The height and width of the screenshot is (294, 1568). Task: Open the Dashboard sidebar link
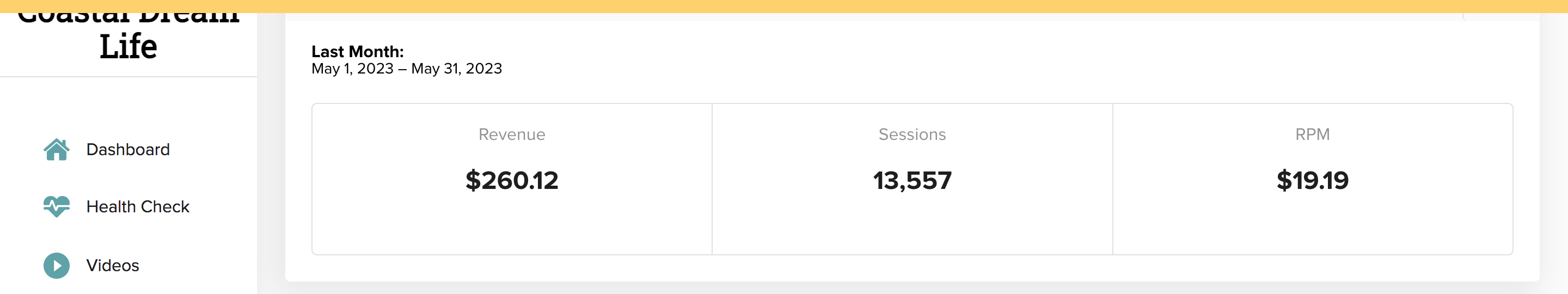[x=128, y=150]
